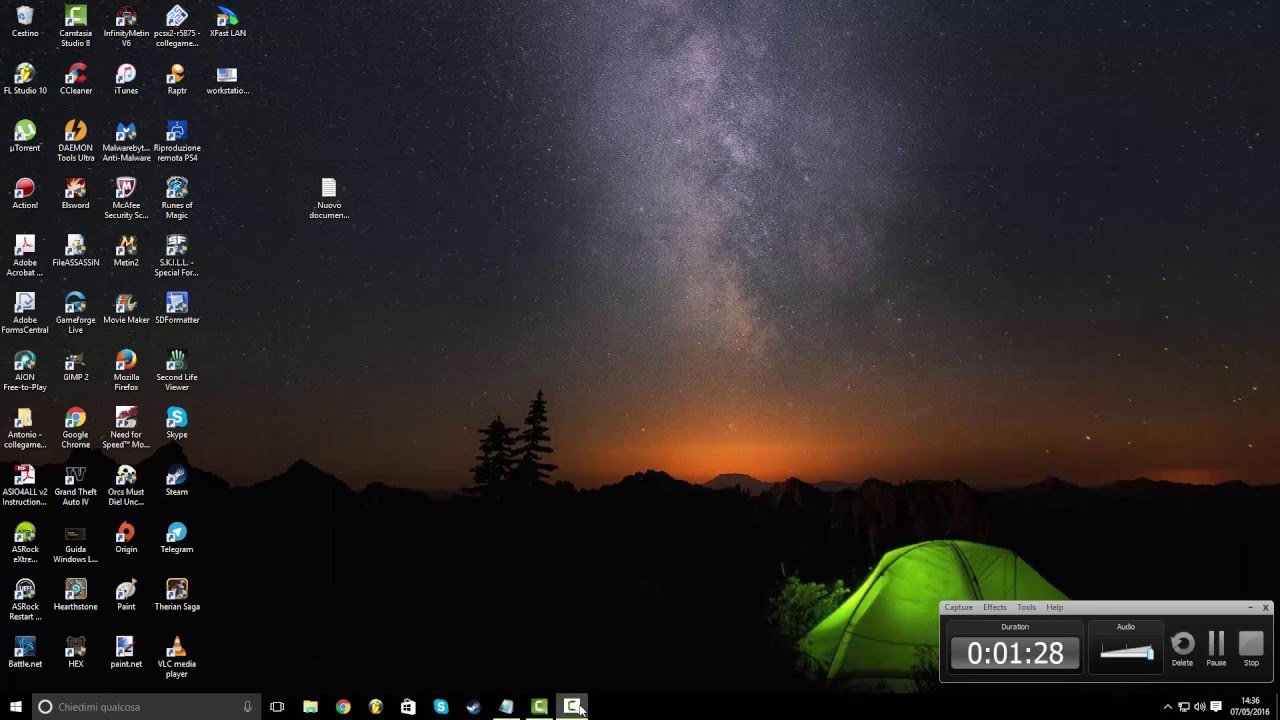Select the Malwarebytes Anti-Malware icon
The width and height of the screenshot is (1280, 720).
tap(126, 141)
